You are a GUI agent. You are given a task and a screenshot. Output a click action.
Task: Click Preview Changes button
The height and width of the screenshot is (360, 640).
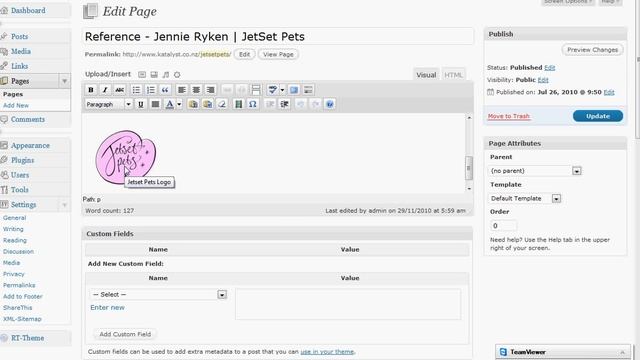pyautogui.click(x=592, y=50)
